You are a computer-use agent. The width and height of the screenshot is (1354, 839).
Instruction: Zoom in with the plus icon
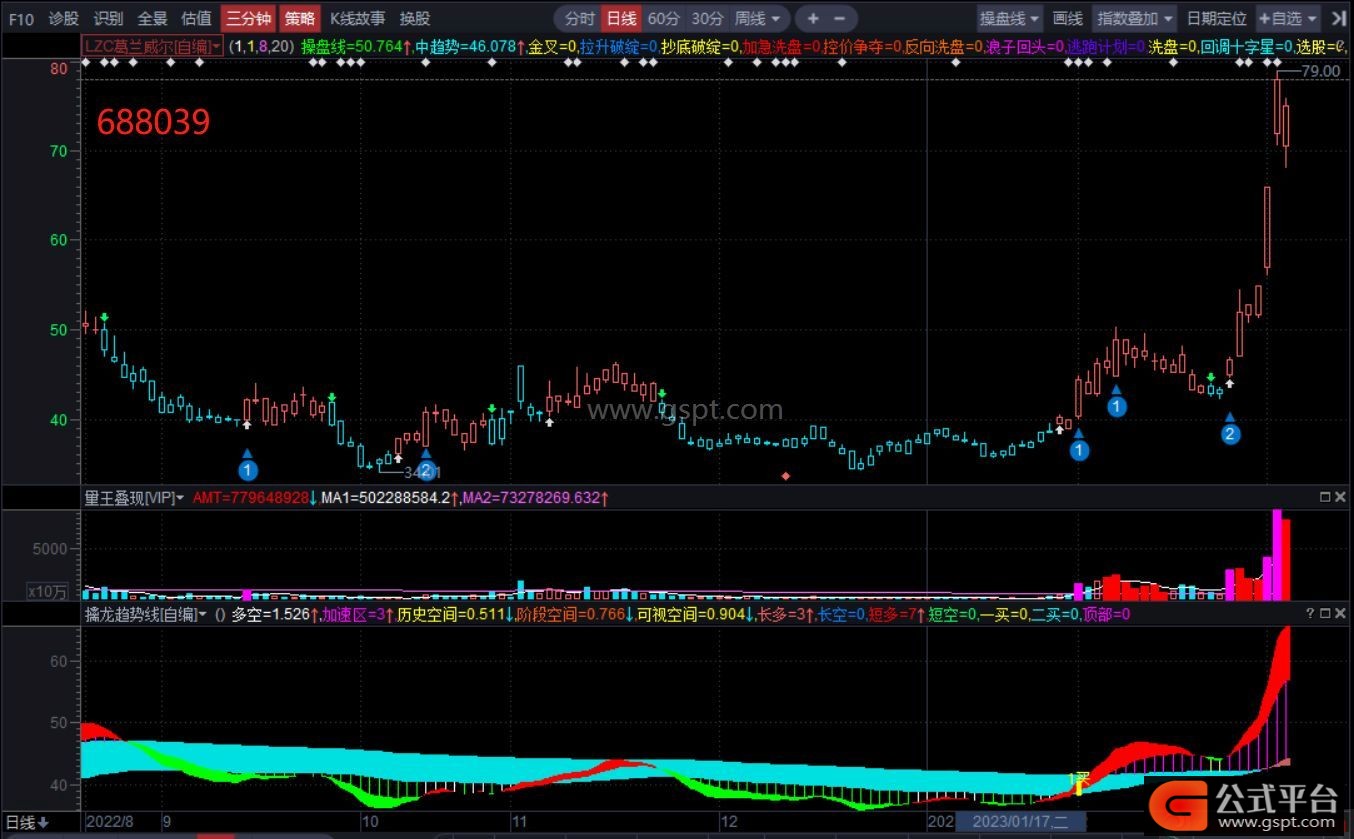pos(813,18)
